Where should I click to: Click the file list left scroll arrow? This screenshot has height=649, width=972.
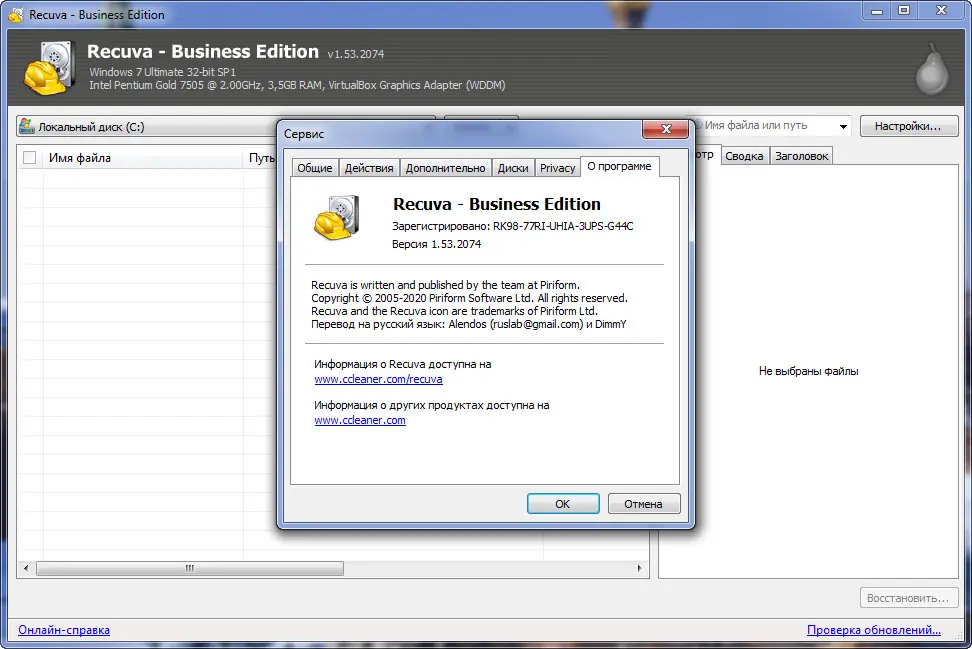25,568
